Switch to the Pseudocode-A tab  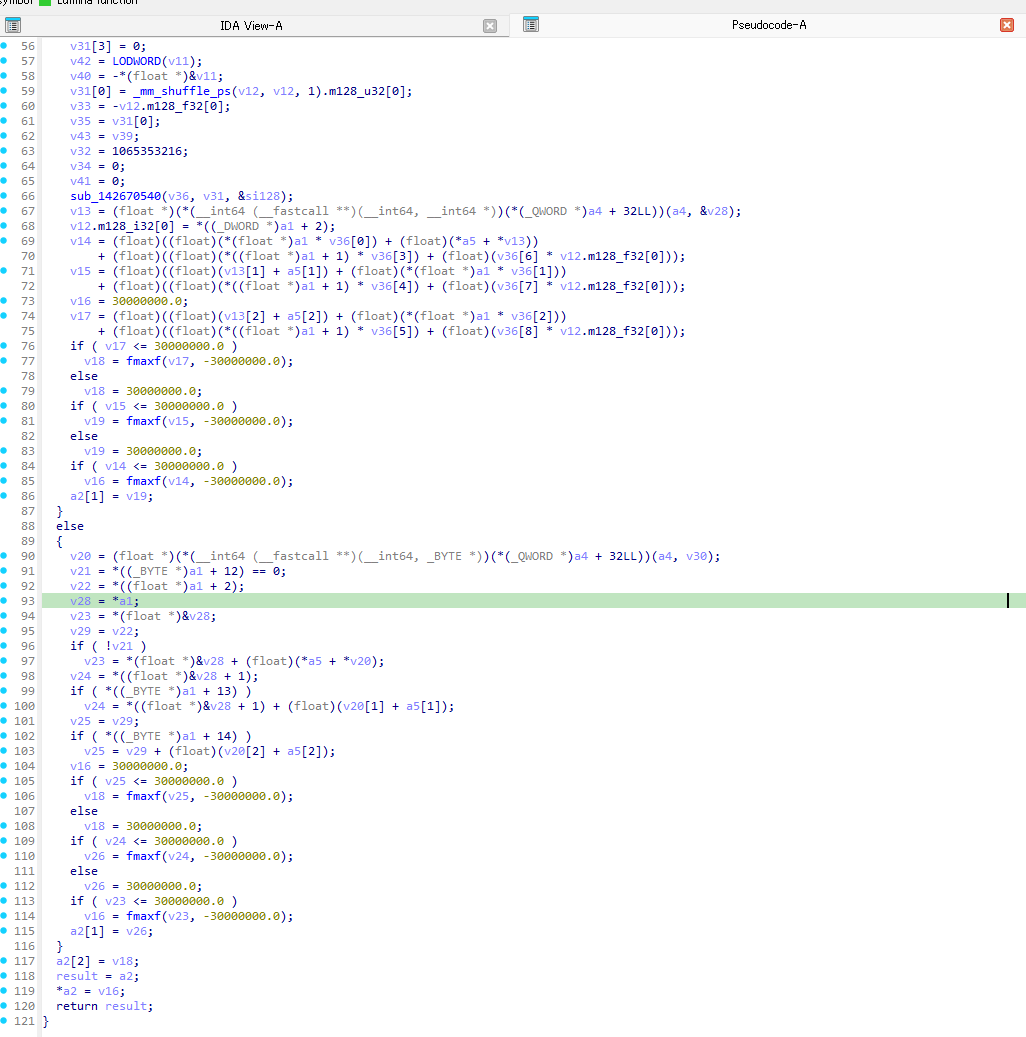(769, 25)
